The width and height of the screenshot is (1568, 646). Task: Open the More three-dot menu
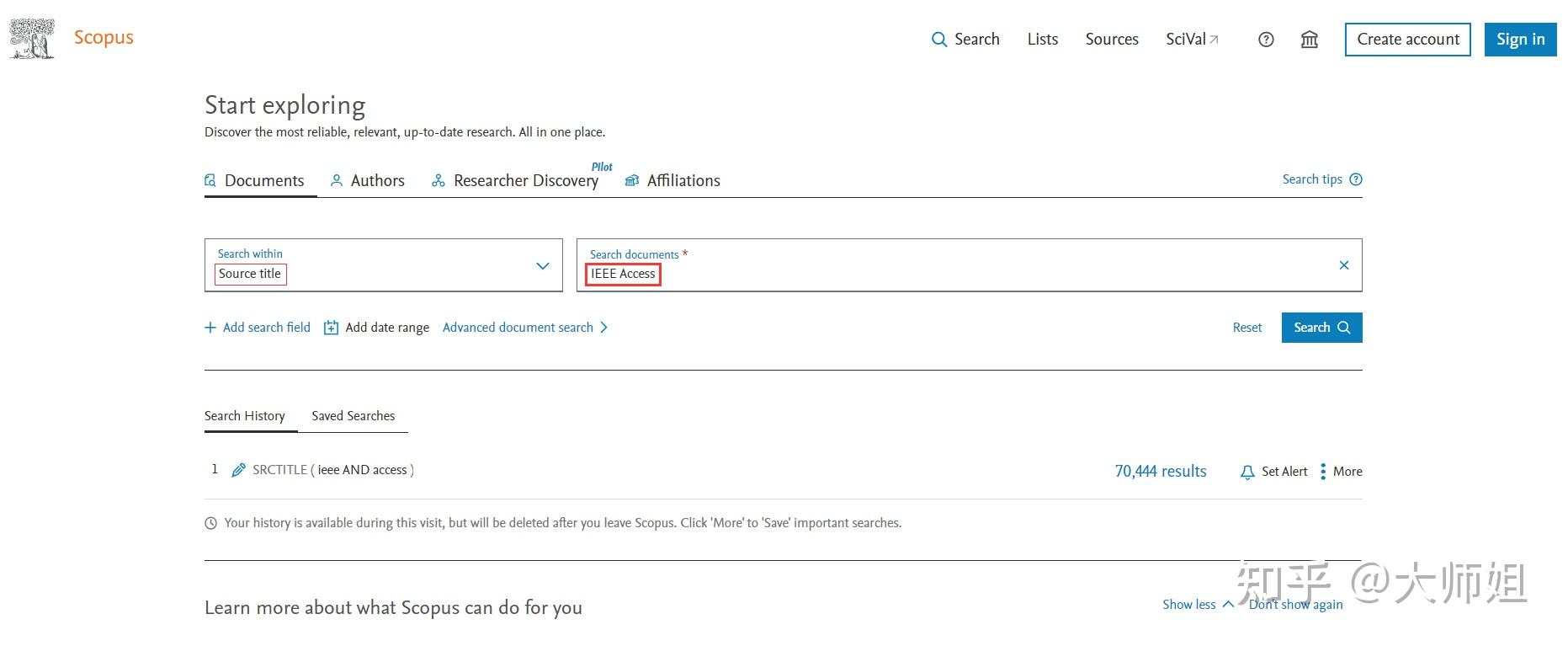tap(1324, 472)
